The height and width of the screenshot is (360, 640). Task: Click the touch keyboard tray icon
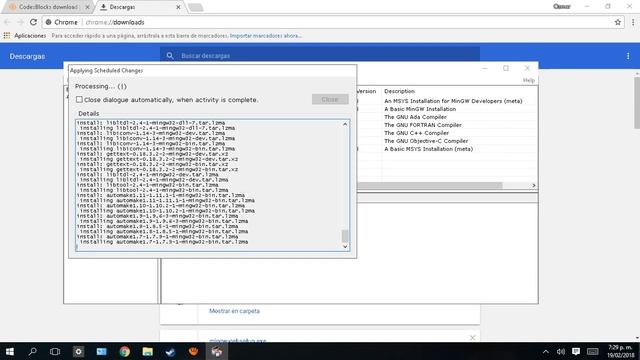coord(593,351)
